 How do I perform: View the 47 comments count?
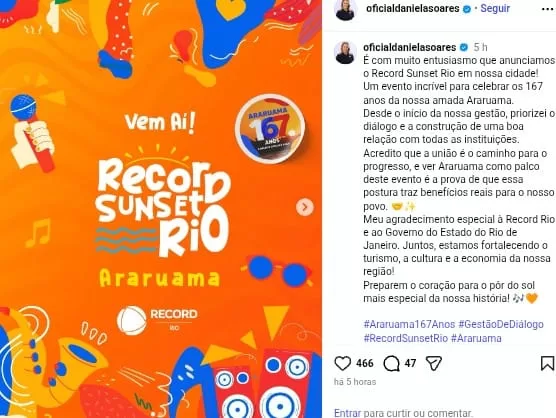coord(410,363)
